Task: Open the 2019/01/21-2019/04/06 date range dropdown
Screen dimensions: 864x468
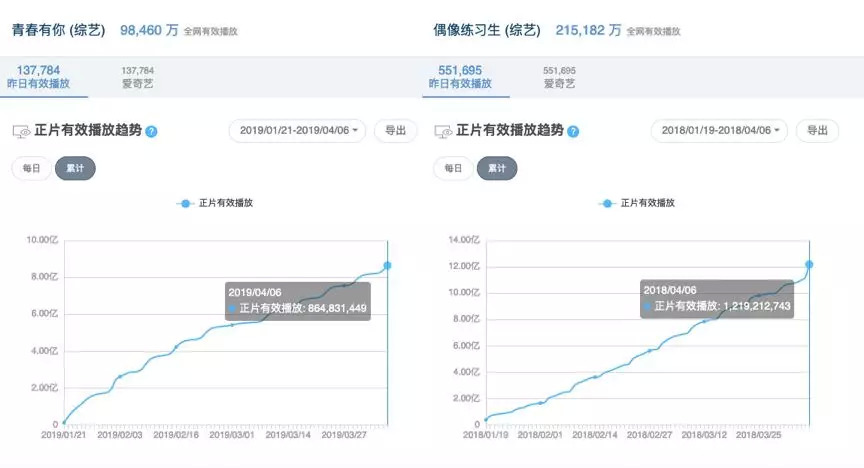Action: (x=299, y=130)
